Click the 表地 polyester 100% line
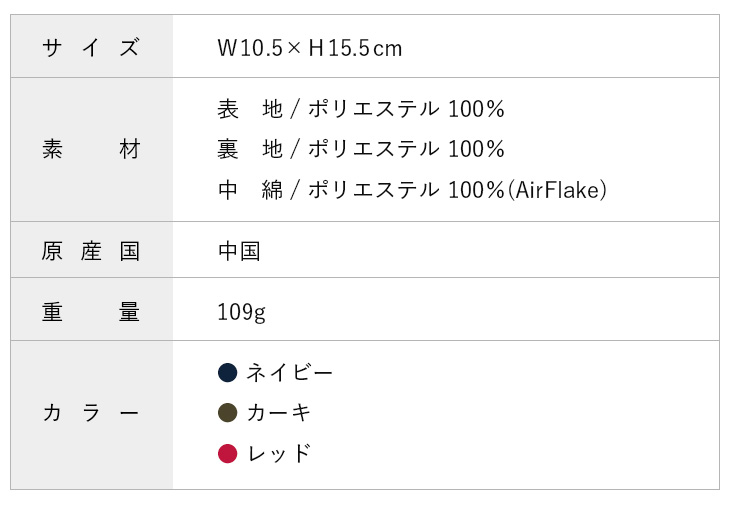The image size is (730, 510). pyautogui.click(x=361, y=109)
